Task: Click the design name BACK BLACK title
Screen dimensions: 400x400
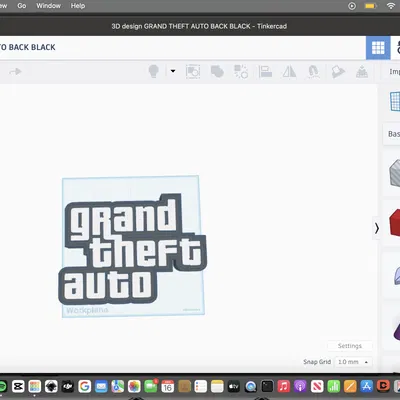Action: pos(28,47)
